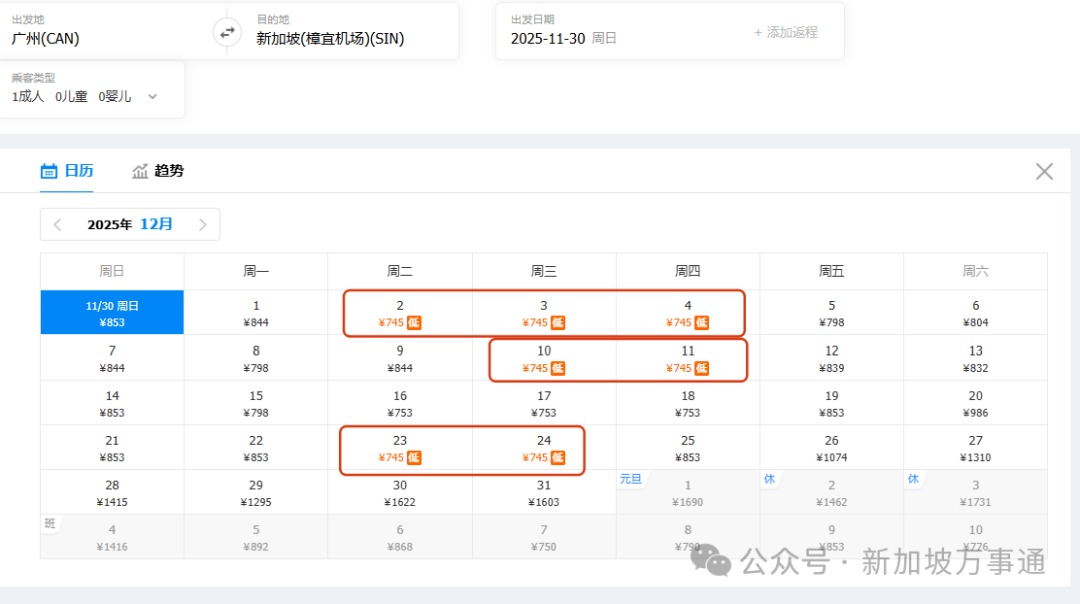Select December 20 priced ¥986
Screen dimensions: 1080x604
tap(976, 403)
